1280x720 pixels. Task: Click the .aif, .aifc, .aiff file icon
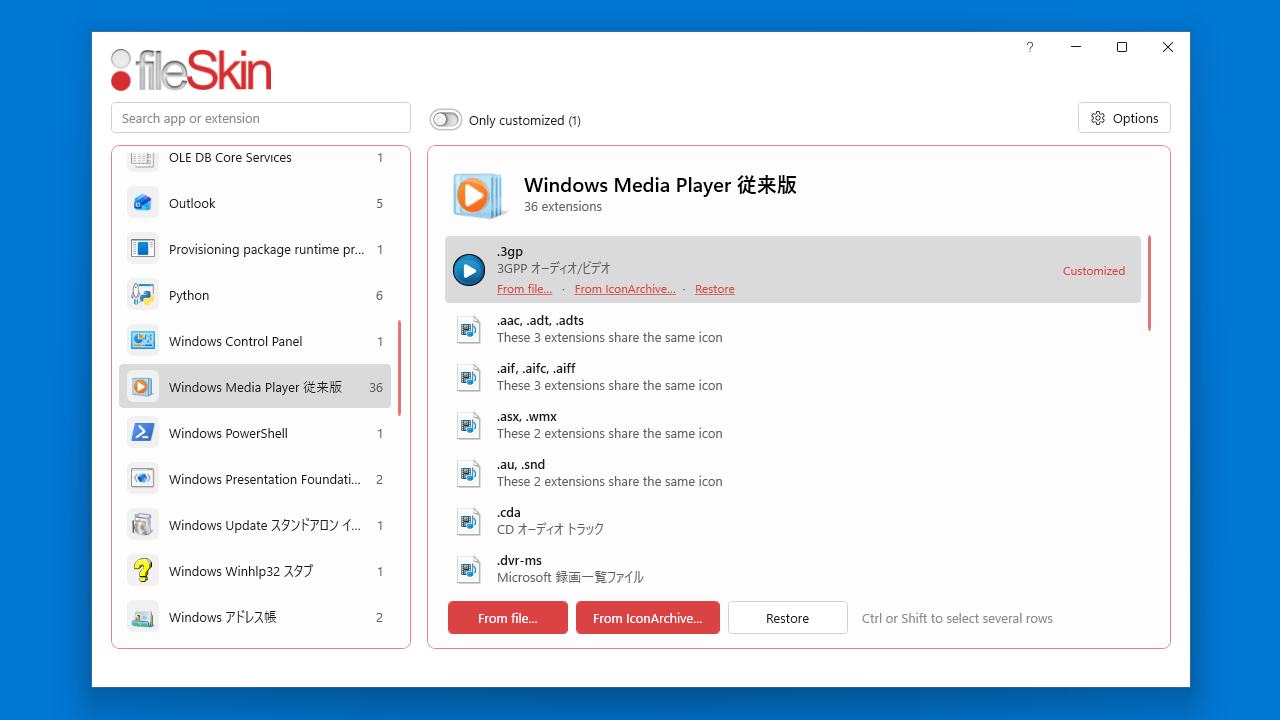pyautogui.click(x=469, y=377)
